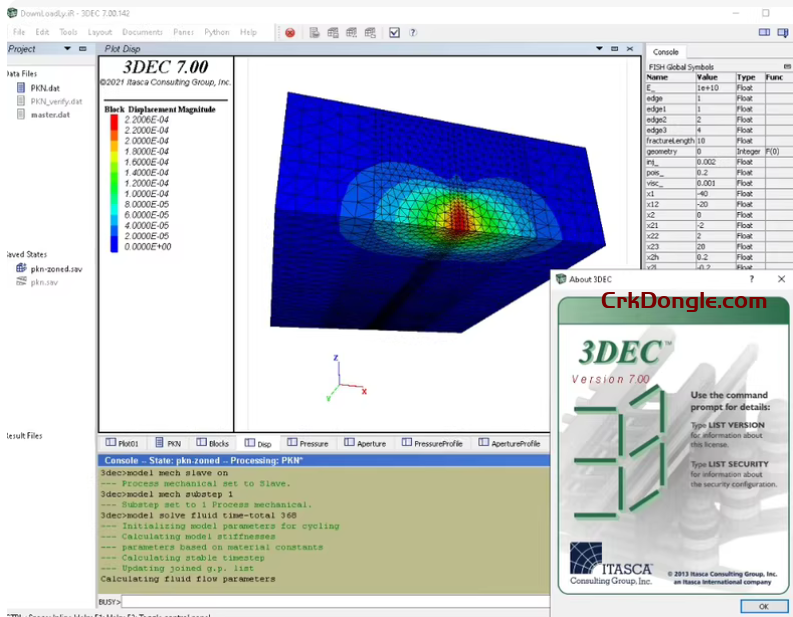Toggle the checkmark box icon in toolbar
Image resolution: width=793 pixels, height=617 pixels.
[x=395, y=32]
